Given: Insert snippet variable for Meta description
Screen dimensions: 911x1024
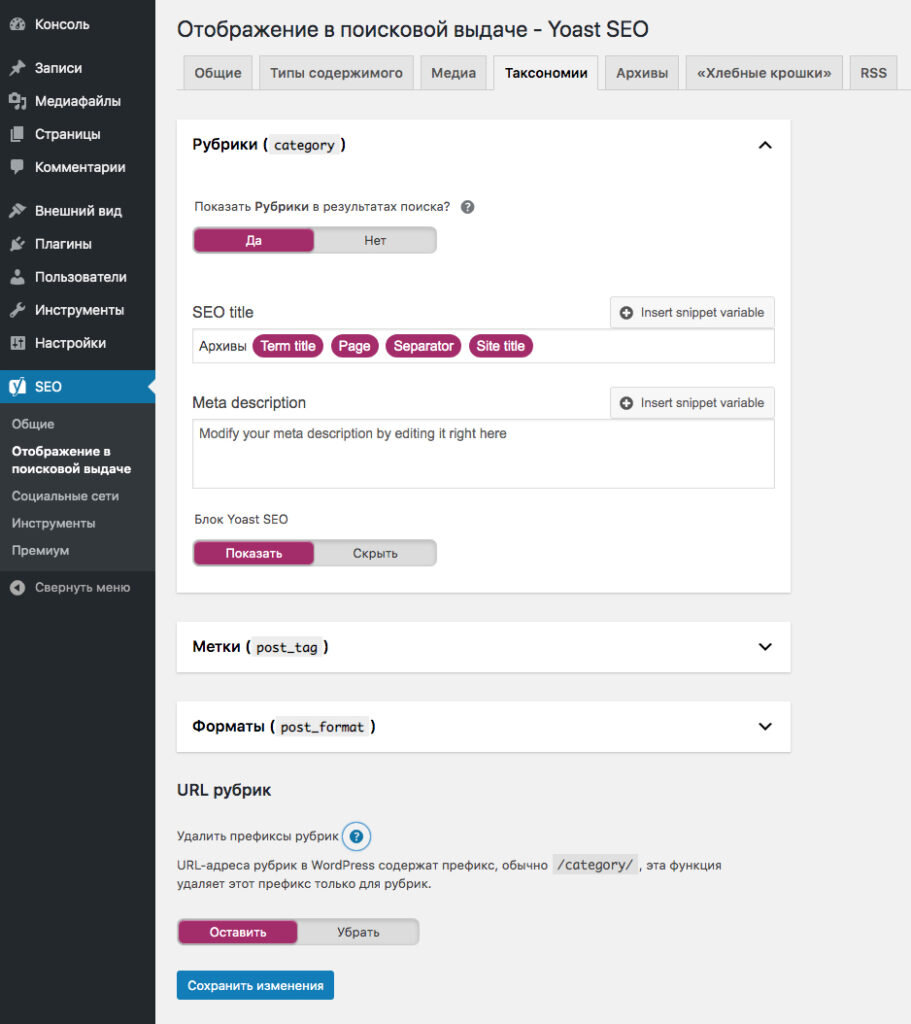Looking at the screenshot, I should 692,403.
